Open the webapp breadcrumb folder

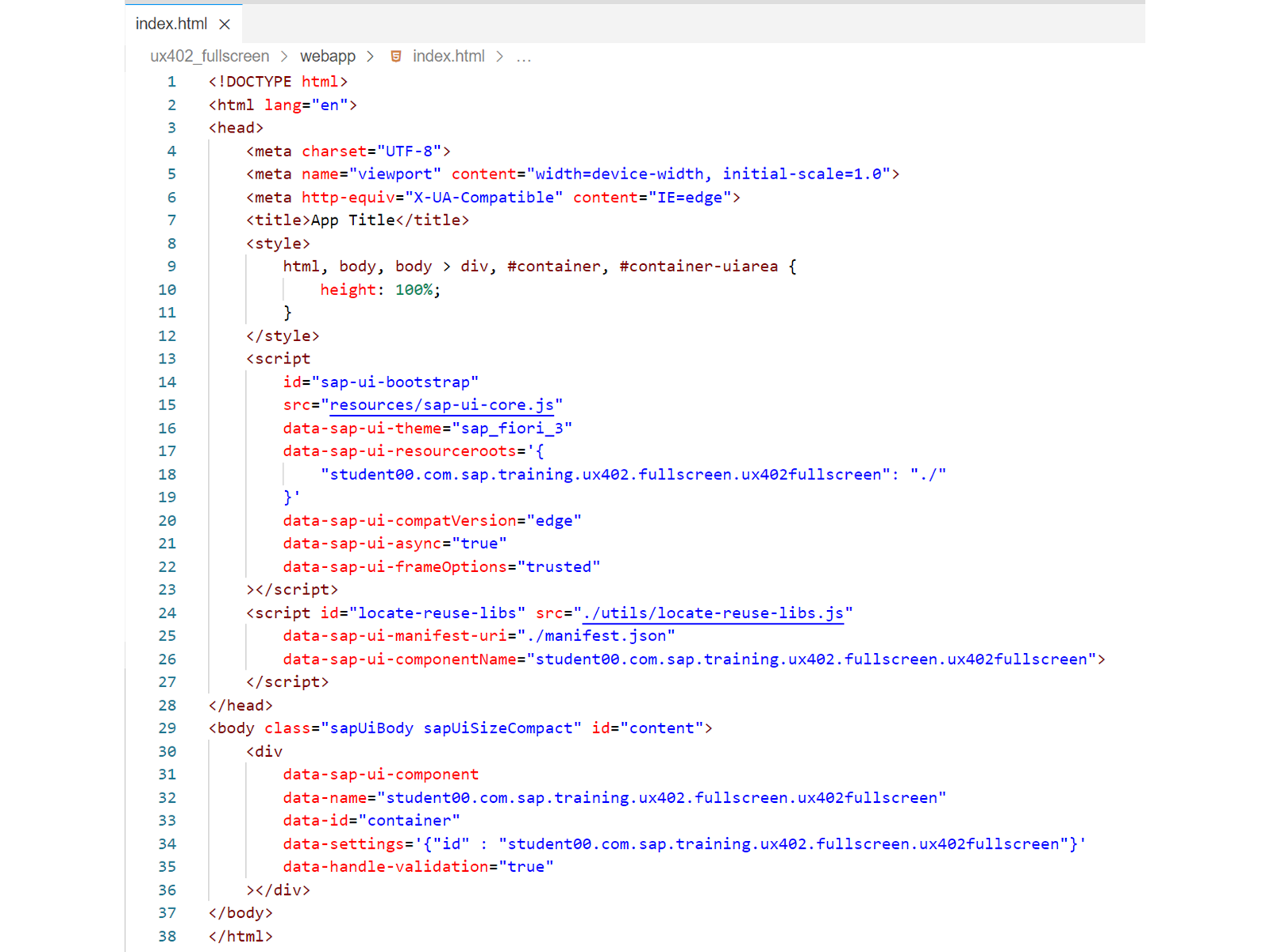point(328,56)
